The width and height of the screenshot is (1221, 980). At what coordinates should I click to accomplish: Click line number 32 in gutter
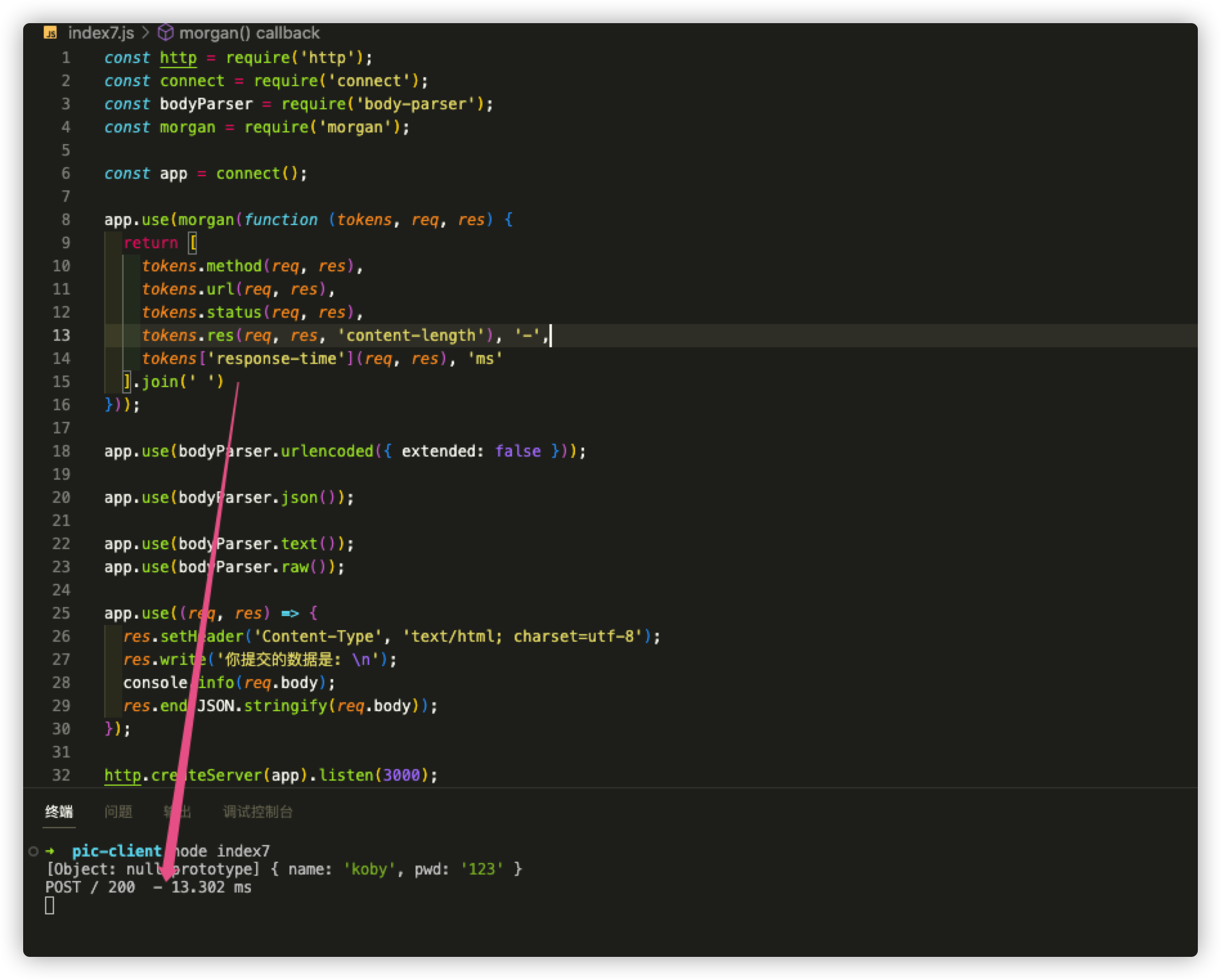click(x=61, y=776)
